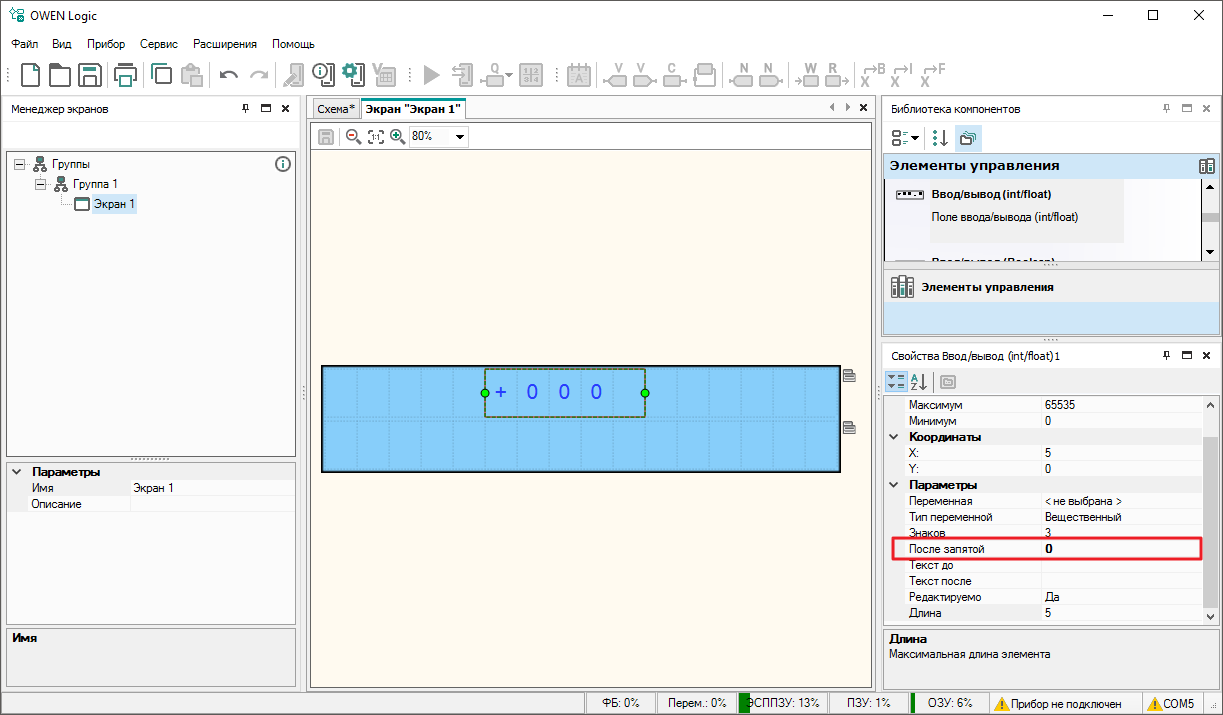
Task: Pin the Менеджер экранов panel
Action: 246,108
